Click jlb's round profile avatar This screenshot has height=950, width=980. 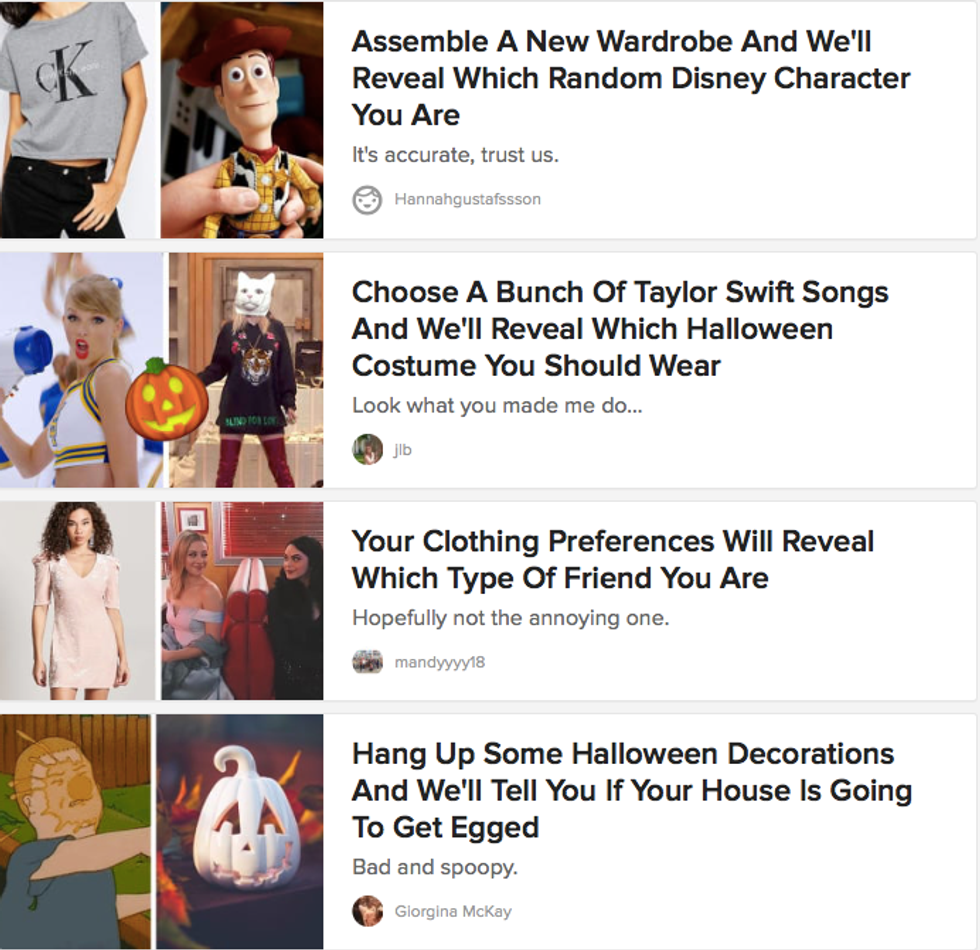tap(368, 450)
